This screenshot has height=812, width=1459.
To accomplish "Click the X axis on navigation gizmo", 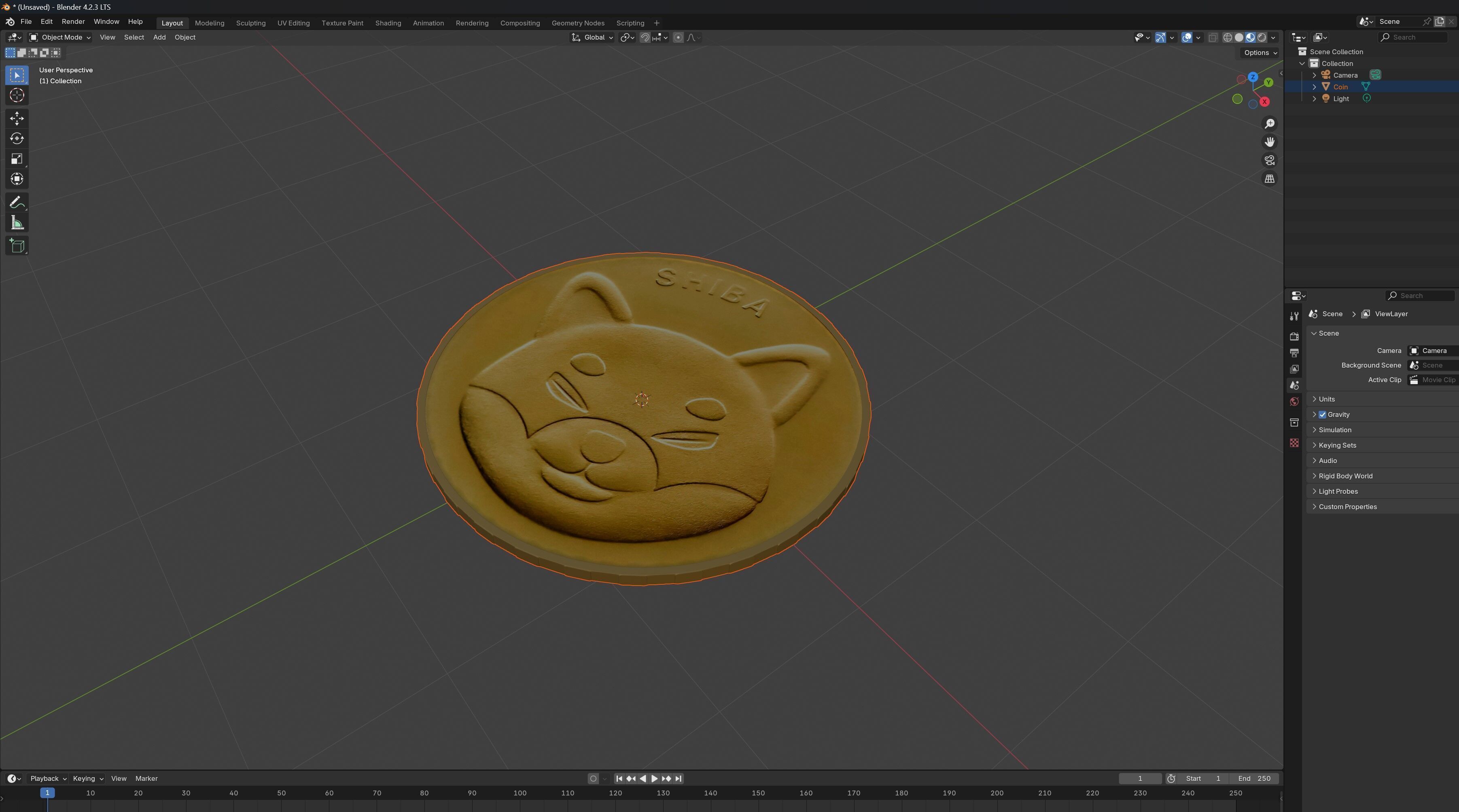I will (1265, 102).
